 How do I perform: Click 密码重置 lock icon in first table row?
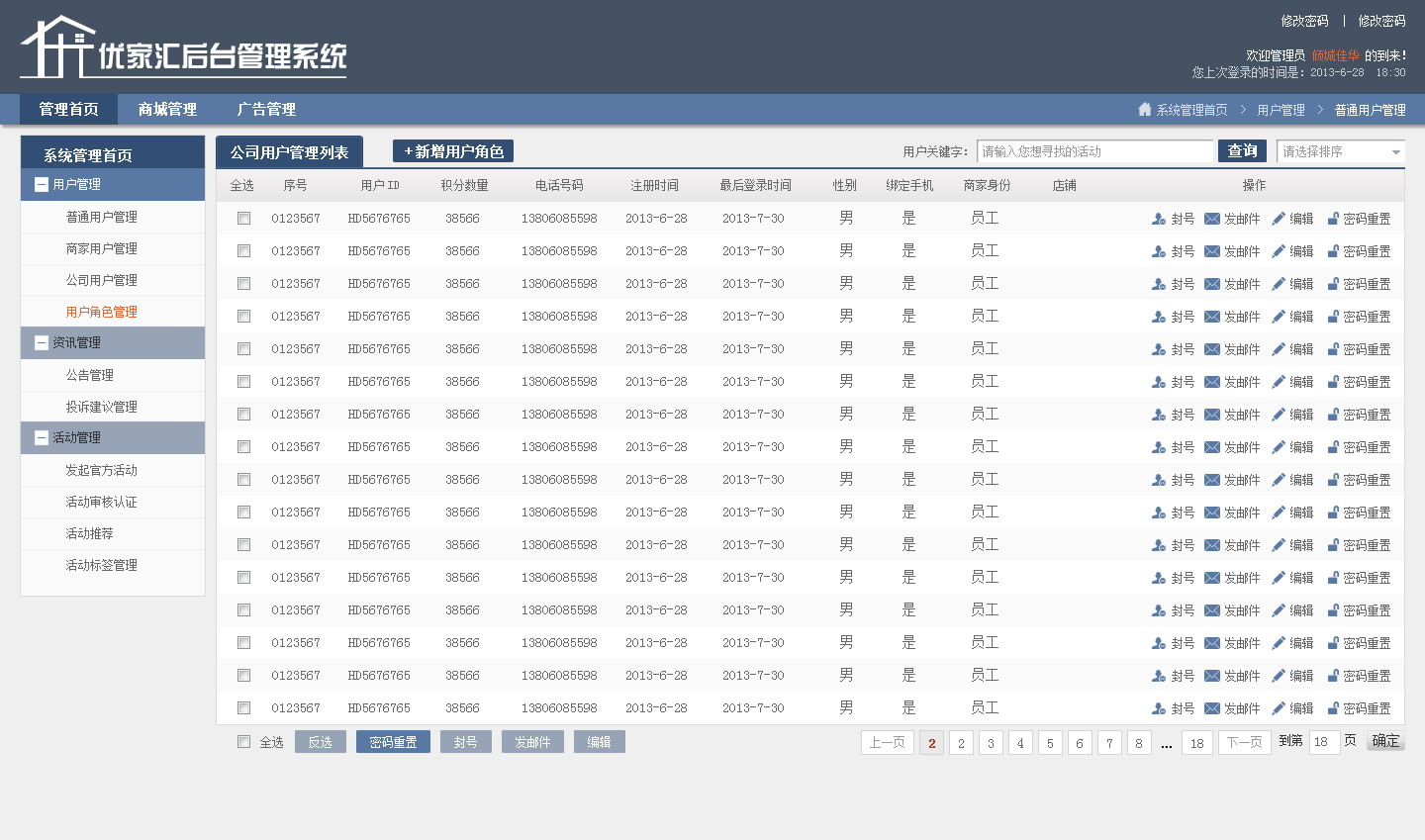[x=1333, y=219]
